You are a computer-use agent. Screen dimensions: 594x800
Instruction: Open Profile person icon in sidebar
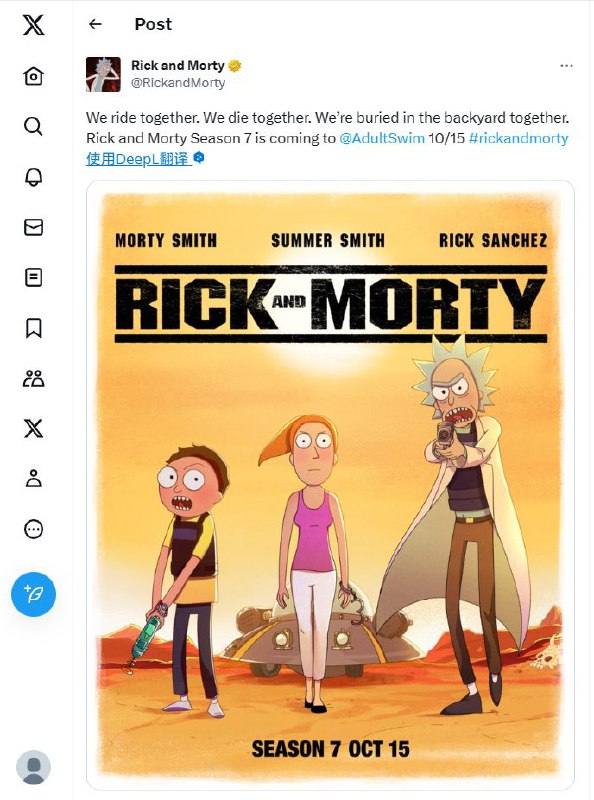34,479
